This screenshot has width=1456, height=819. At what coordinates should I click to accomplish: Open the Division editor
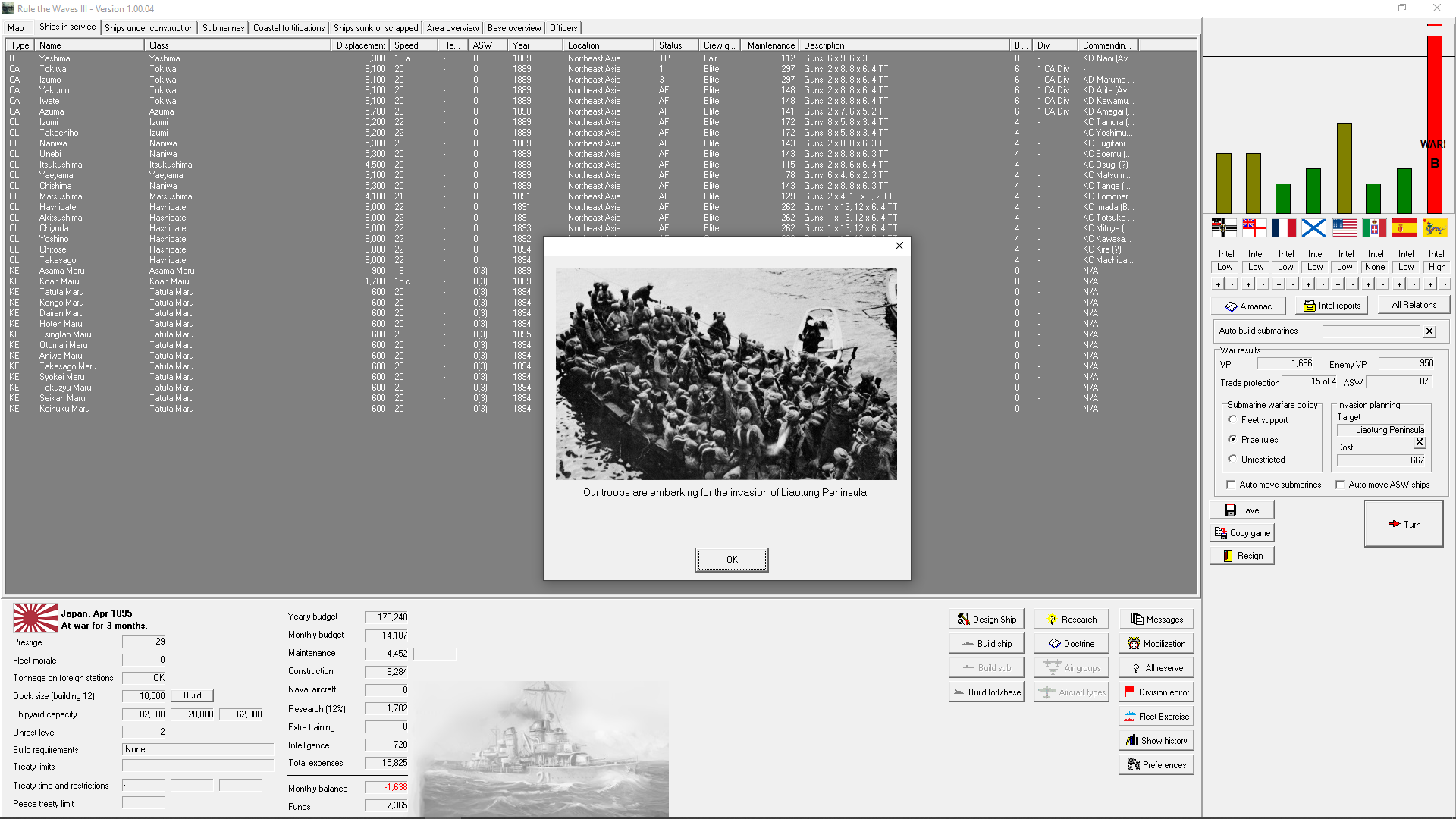pos(1156,692)
